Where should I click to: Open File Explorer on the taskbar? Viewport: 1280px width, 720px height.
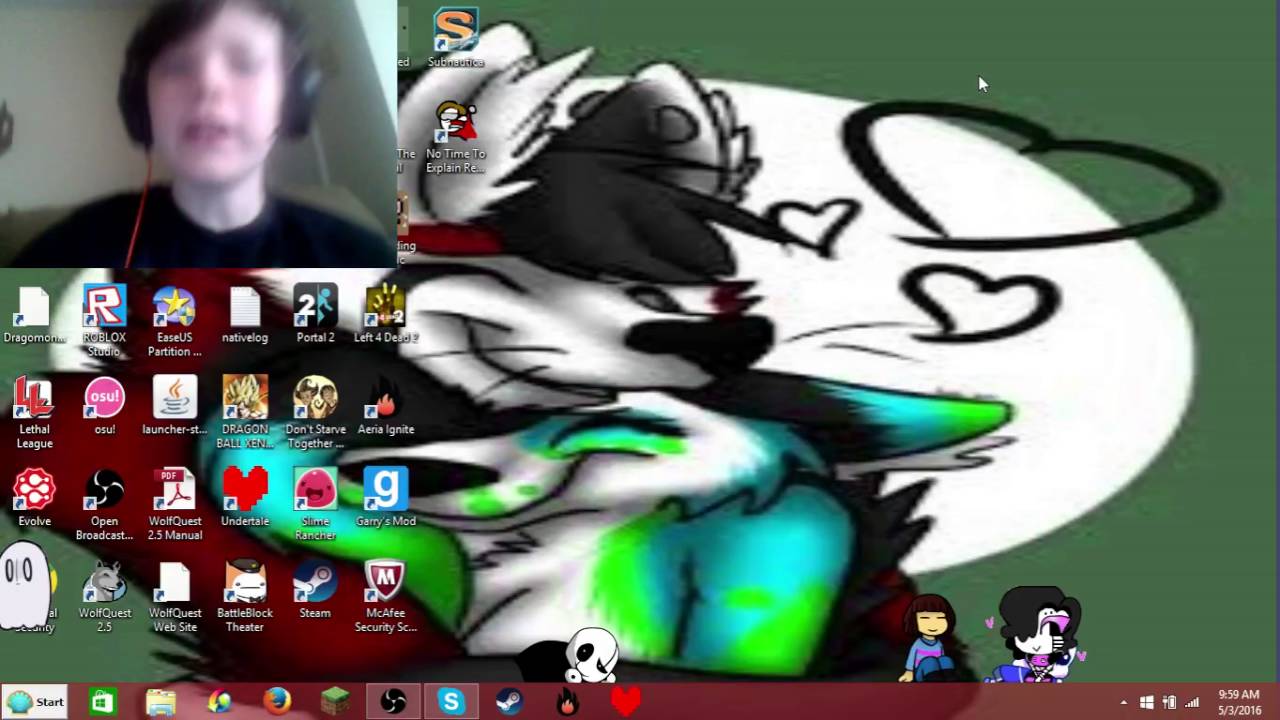161,702
